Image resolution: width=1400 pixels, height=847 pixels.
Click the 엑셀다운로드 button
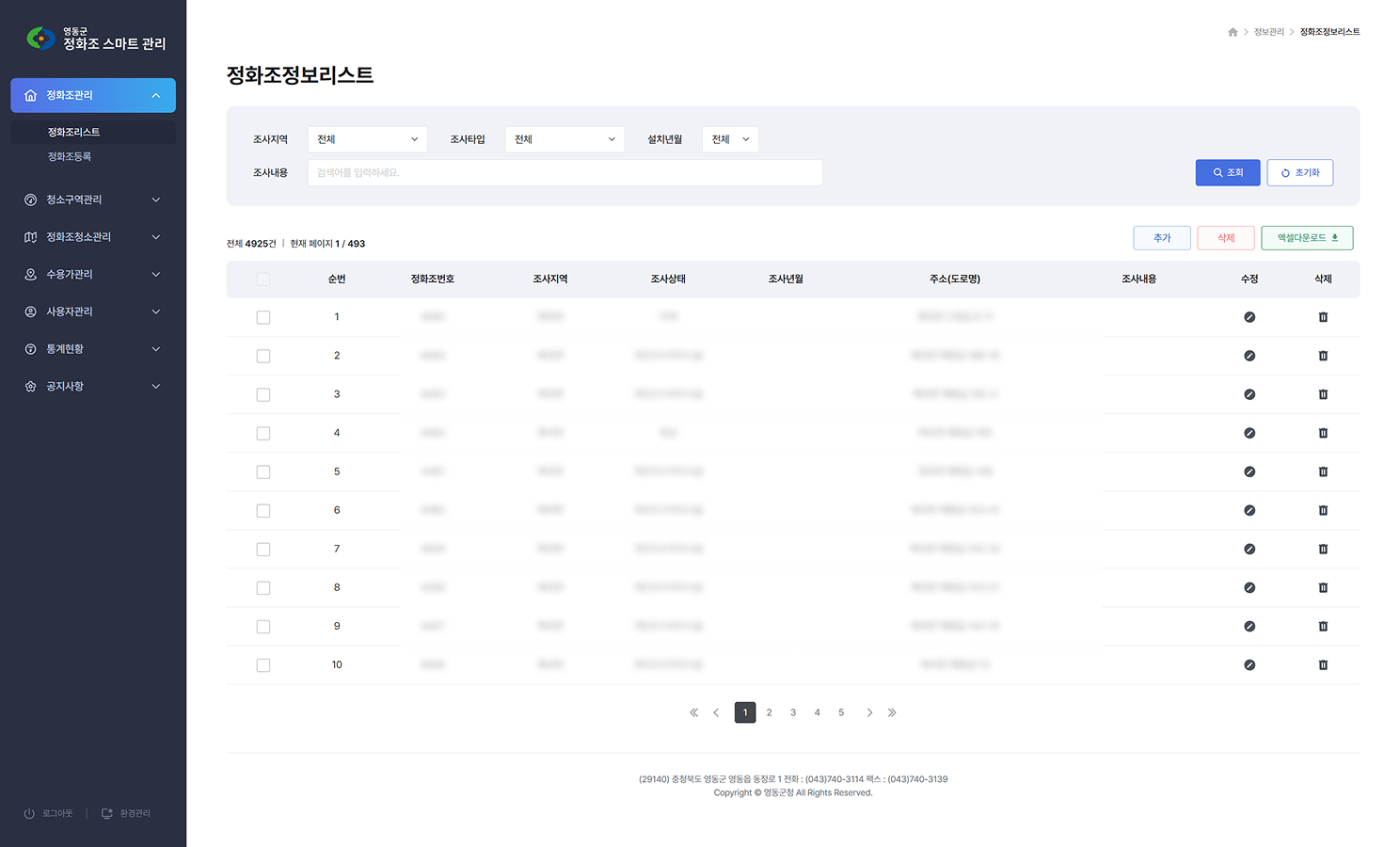[1307, 238]
